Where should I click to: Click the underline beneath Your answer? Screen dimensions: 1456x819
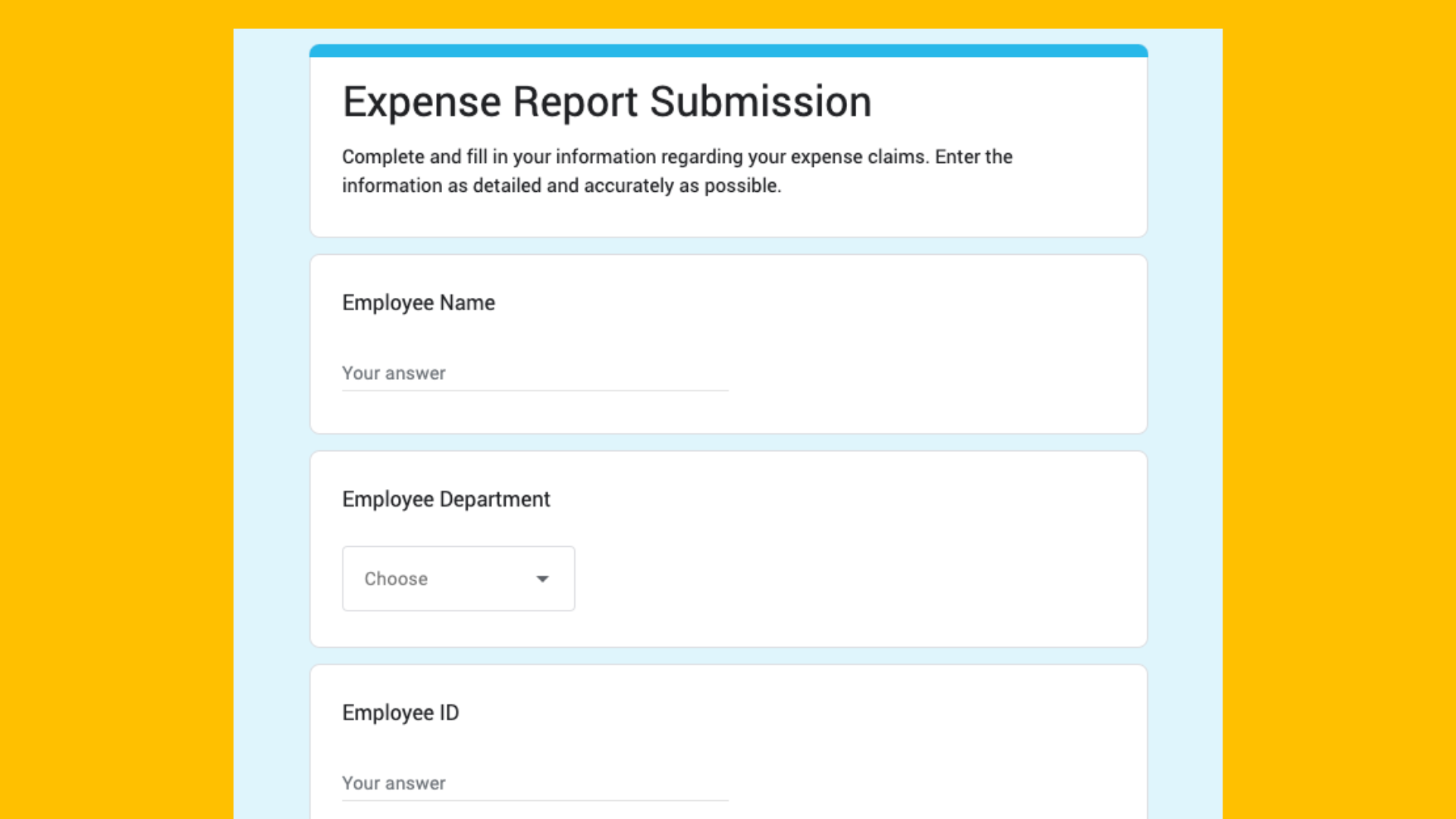point(535,389)
